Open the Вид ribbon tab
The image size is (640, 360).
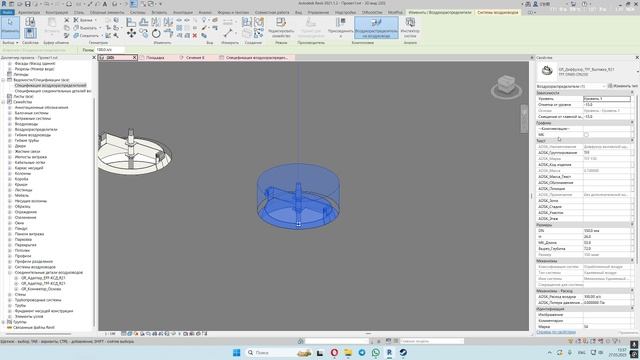(x=298, y=13)
